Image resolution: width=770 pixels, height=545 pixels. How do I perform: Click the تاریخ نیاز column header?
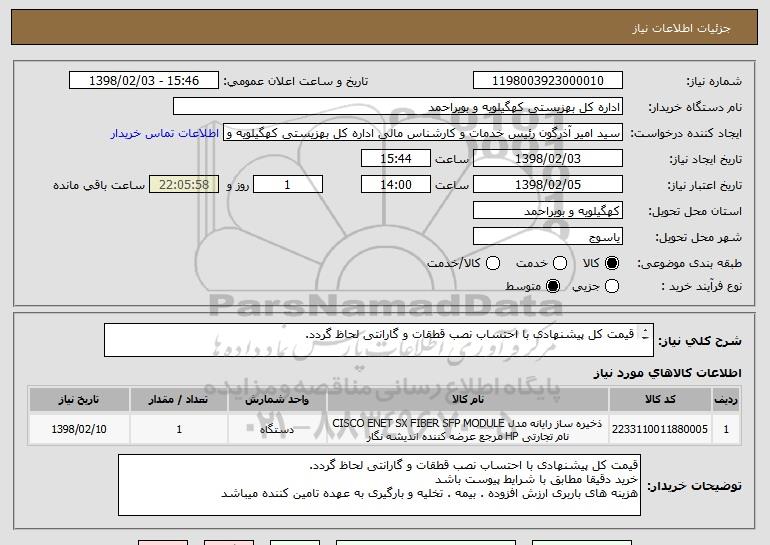pos(79,400)
